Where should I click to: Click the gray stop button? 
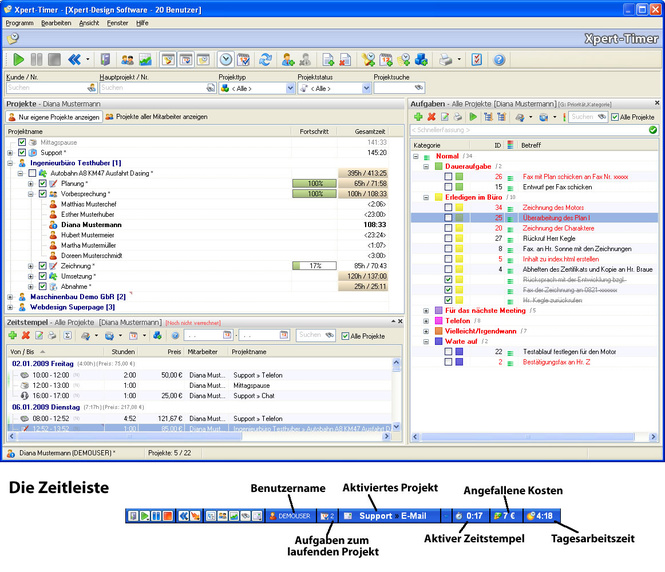pos(54,60)
